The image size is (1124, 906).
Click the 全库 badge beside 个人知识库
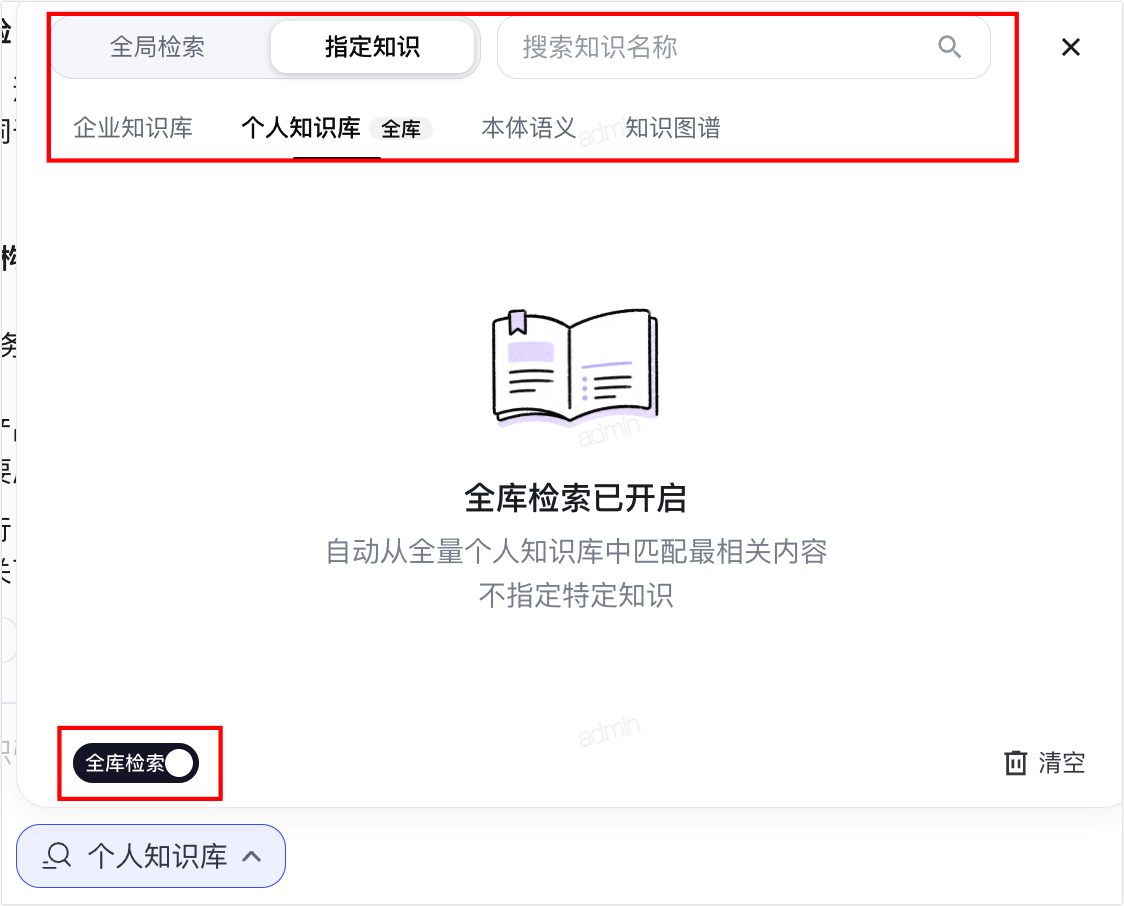click(401, 129)
